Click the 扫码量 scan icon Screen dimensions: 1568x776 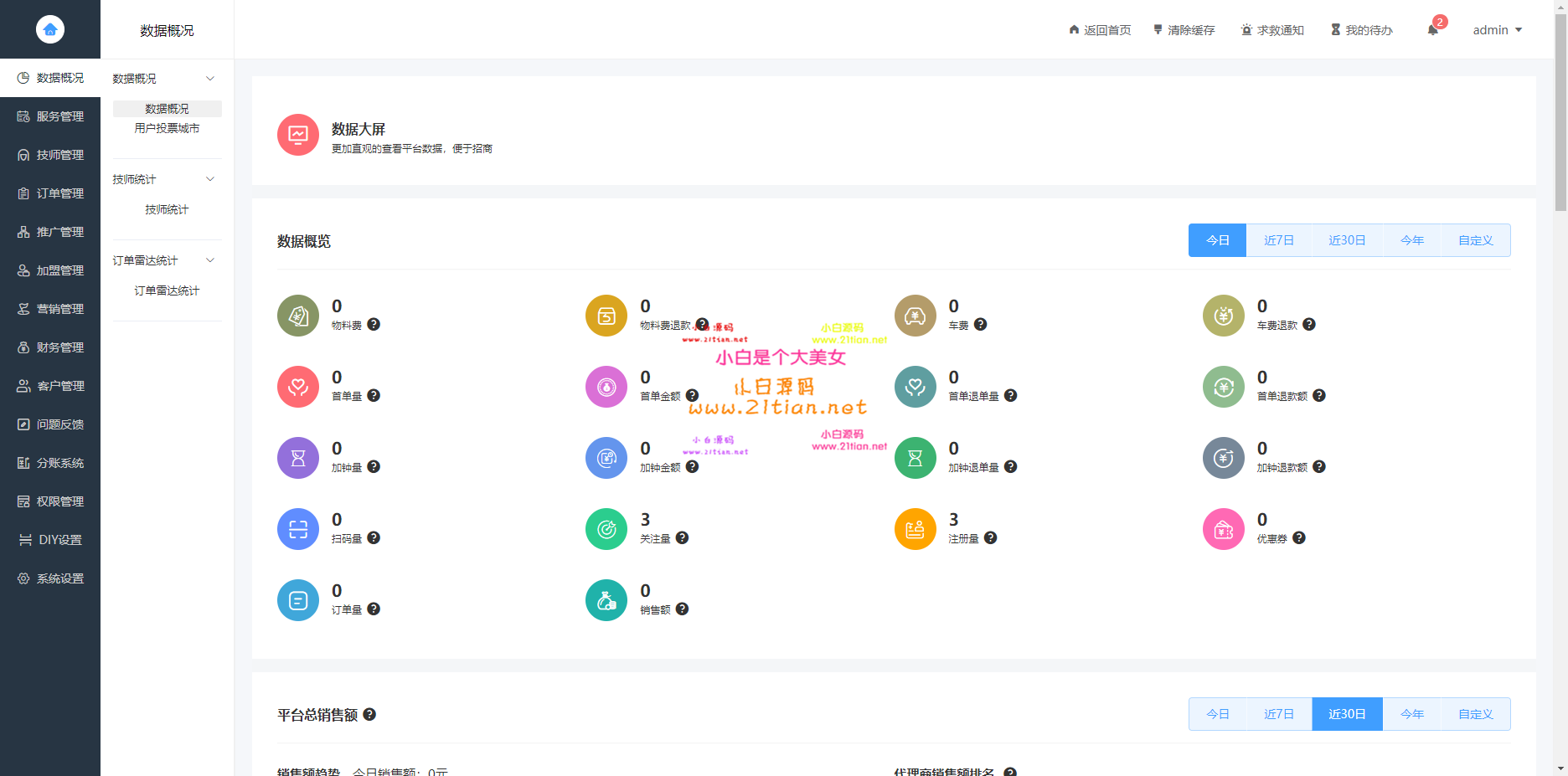point(298,529)
